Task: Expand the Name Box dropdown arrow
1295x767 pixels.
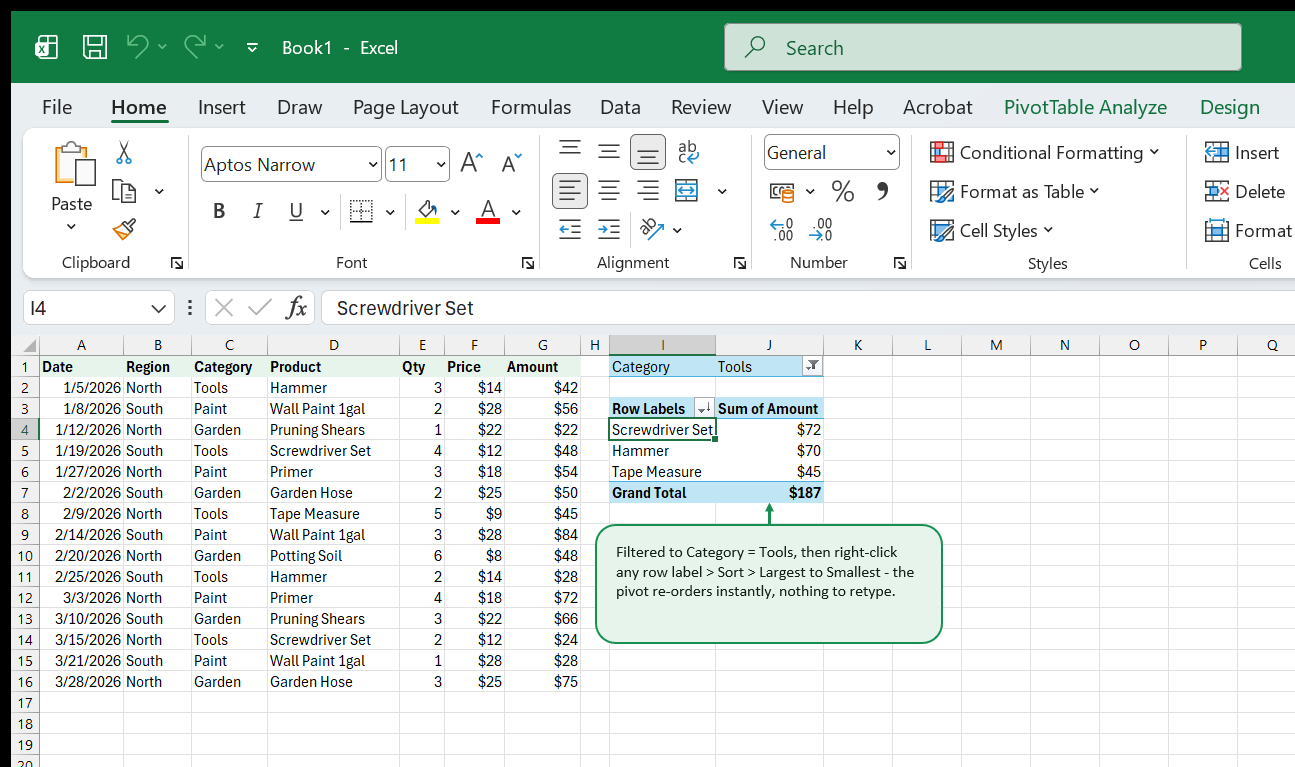Action: pyautogui.click(x=158, y=308)
